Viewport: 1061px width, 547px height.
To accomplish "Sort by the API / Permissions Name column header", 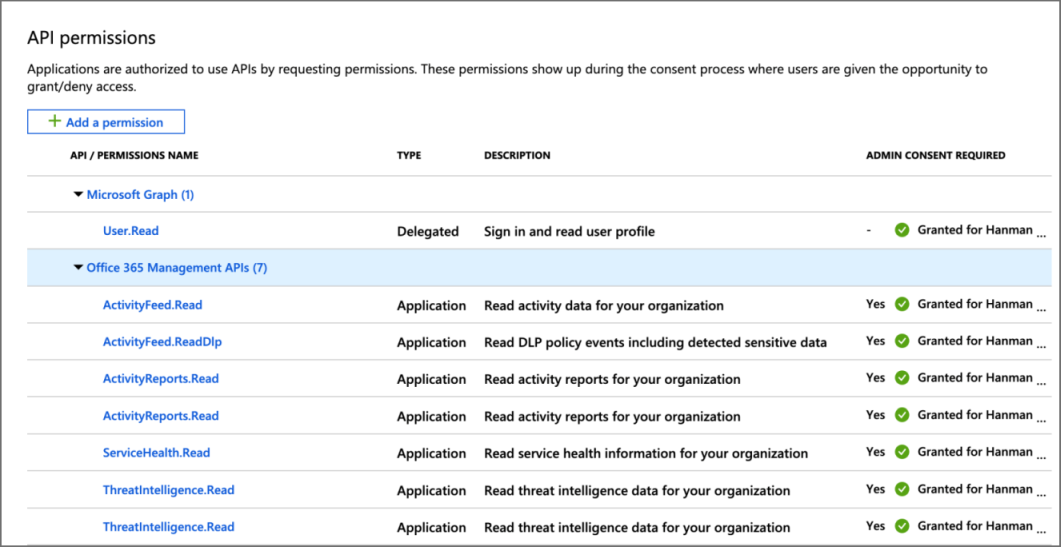I will pos(134,156).
